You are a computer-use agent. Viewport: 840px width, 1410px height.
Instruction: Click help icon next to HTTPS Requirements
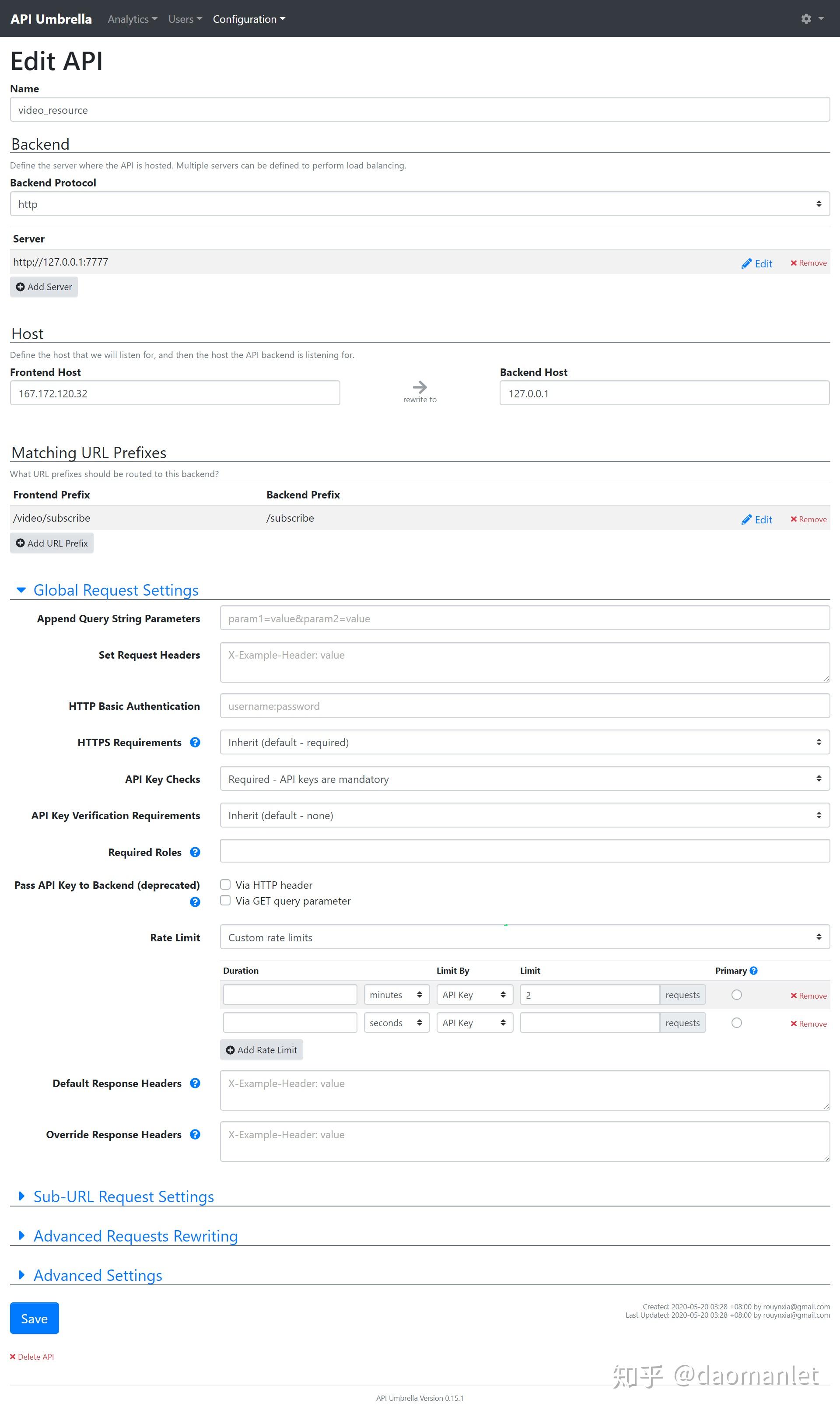point(195,742)
